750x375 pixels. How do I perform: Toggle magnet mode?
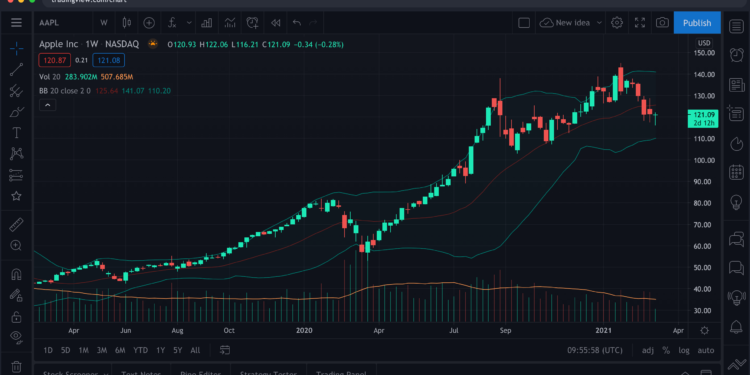tap(16, 274)
